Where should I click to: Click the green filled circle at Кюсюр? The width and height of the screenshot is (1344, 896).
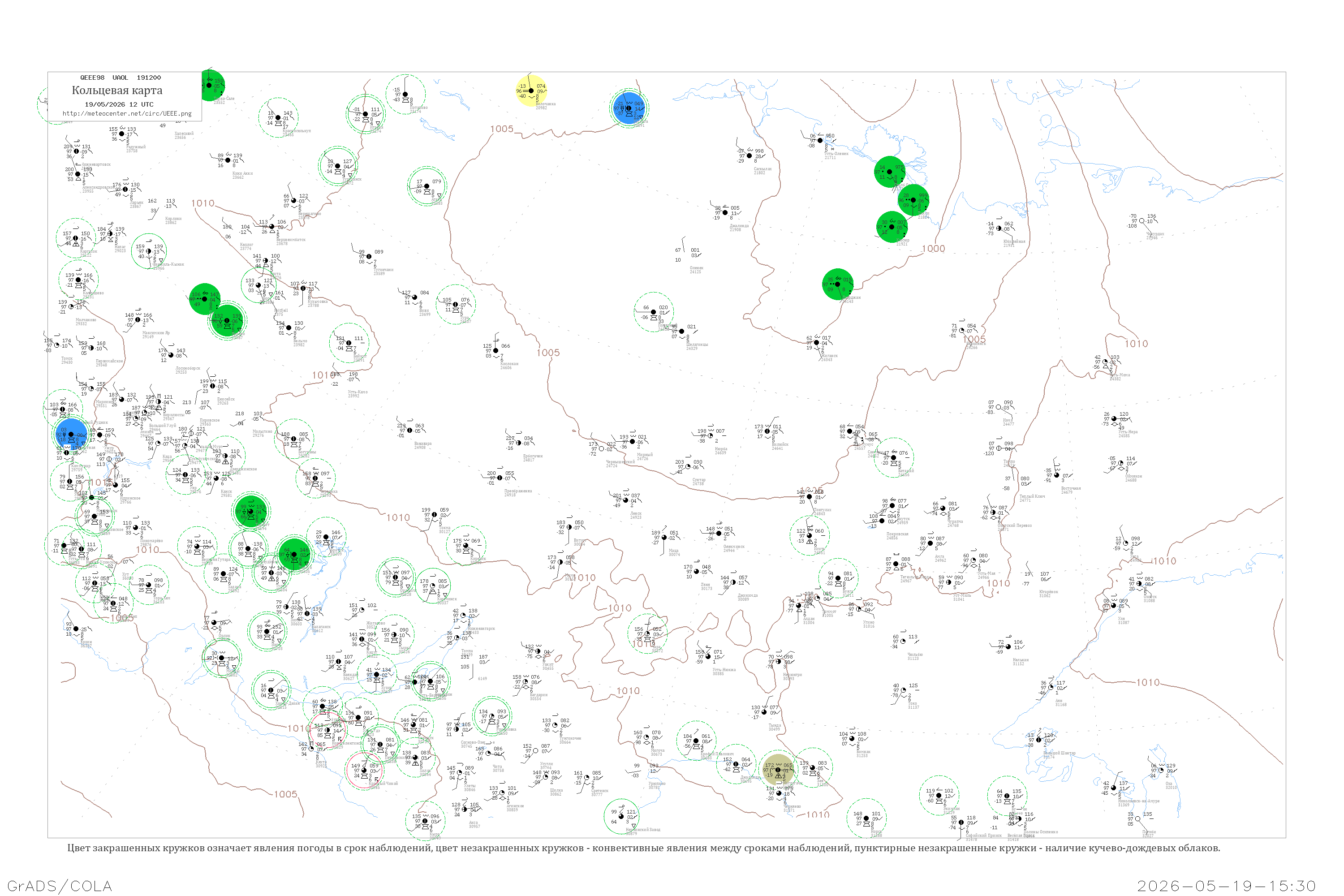coord(892,227)
